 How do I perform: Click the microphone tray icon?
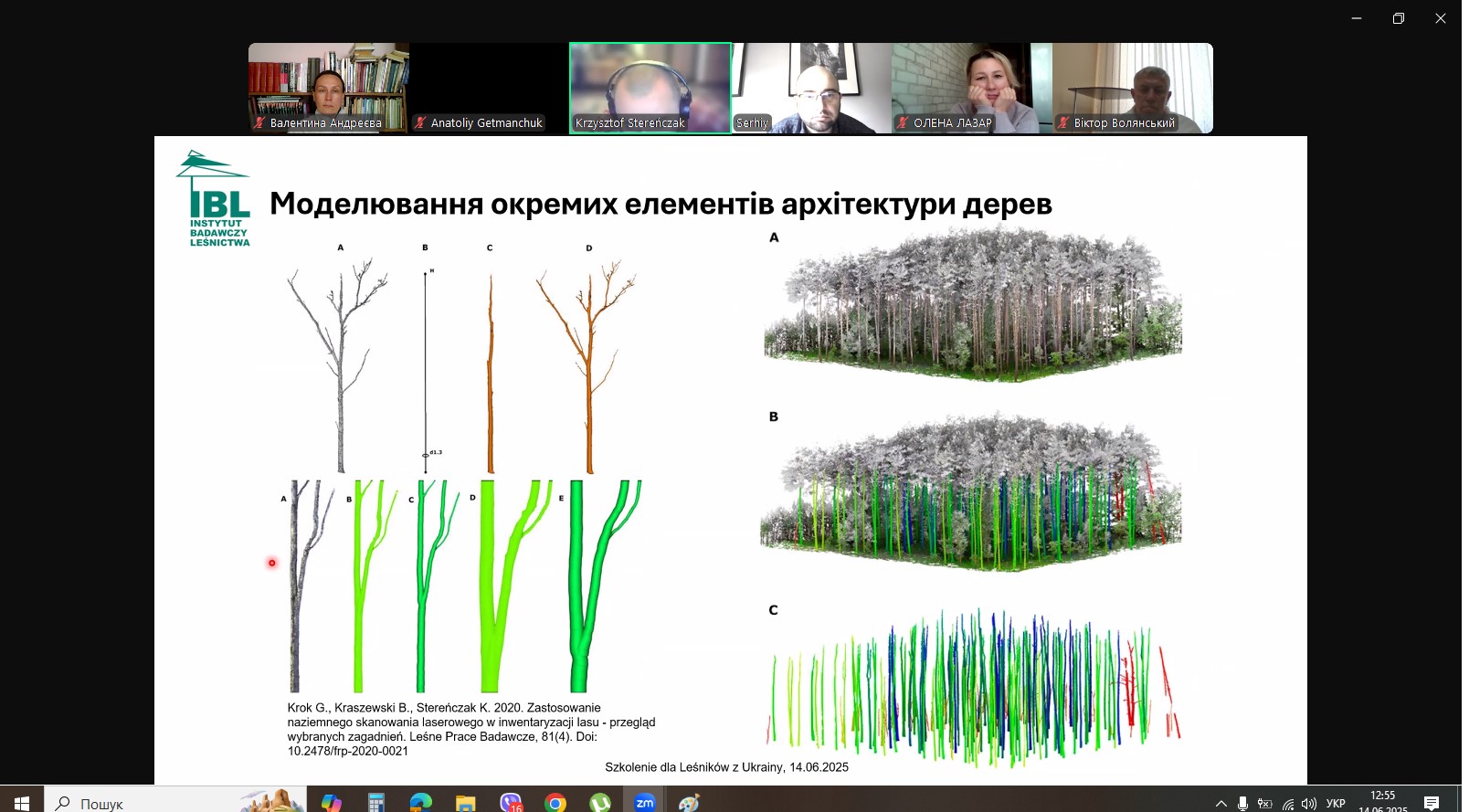1242,804
